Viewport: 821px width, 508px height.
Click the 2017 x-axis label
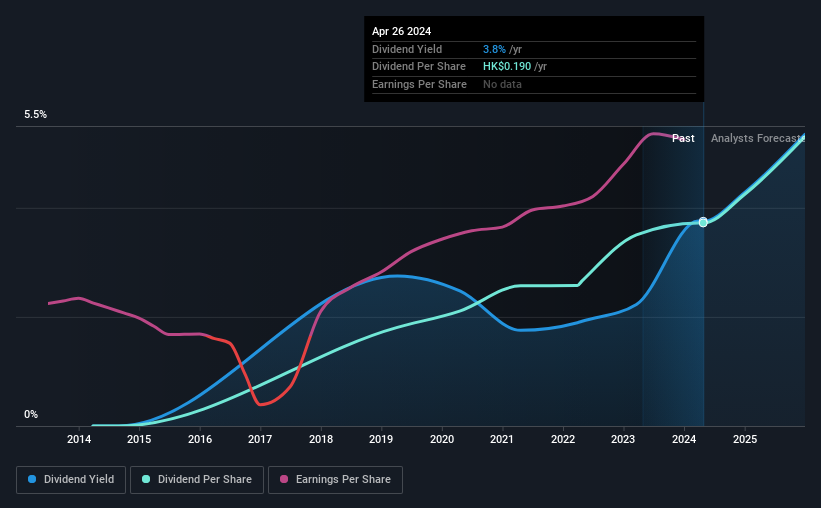[x=260, y=439]
